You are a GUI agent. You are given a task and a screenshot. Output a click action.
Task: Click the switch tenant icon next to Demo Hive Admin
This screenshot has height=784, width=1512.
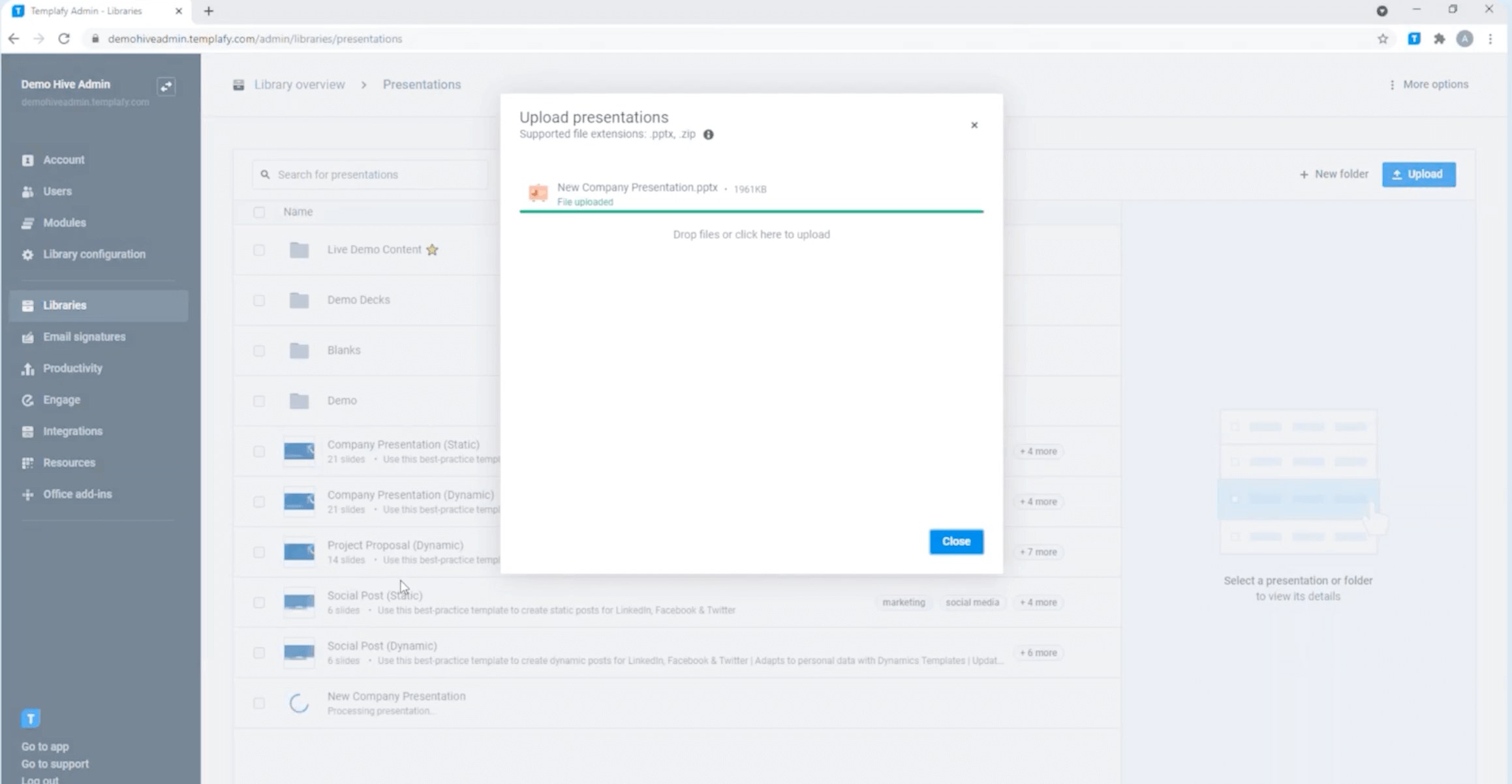point(166,86)
